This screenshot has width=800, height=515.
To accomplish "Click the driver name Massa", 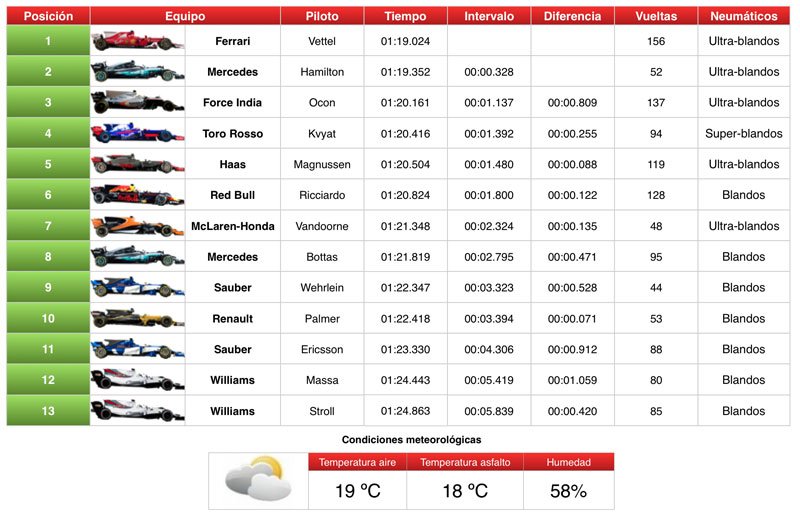I will [x=322, y=380].
